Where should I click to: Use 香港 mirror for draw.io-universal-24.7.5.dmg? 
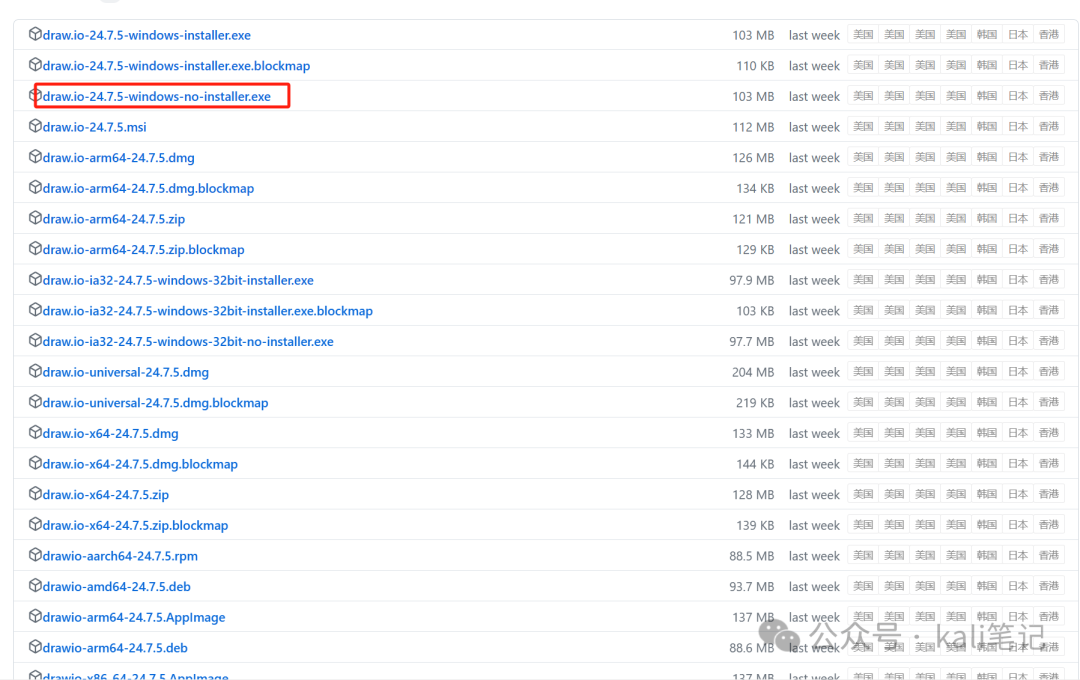click(x=1049, y=372)
